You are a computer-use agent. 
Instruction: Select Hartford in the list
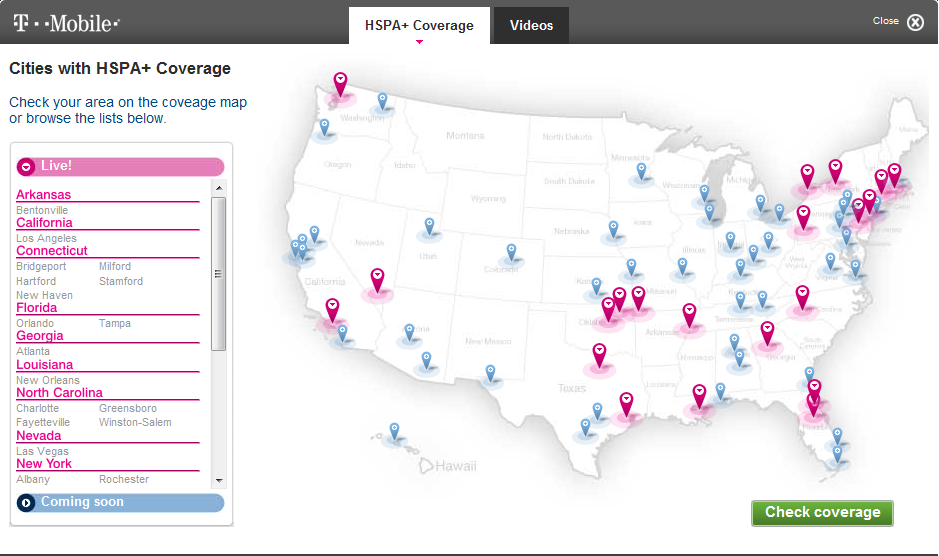tap(36, 282)
